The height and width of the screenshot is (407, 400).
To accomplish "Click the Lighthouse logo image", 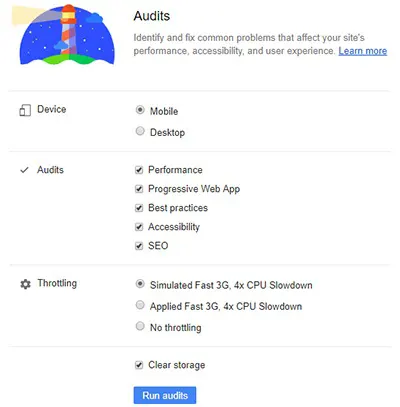I will [x=64, y=34].
